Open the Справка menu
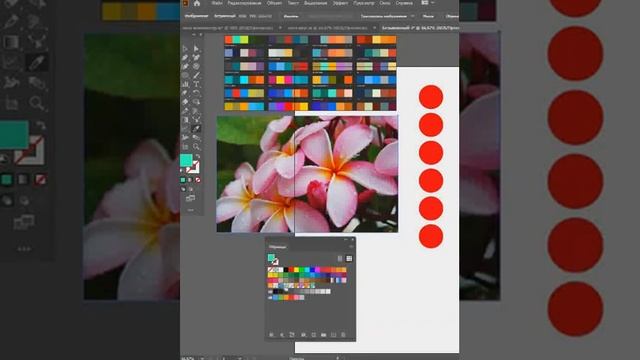 point(404,3)
